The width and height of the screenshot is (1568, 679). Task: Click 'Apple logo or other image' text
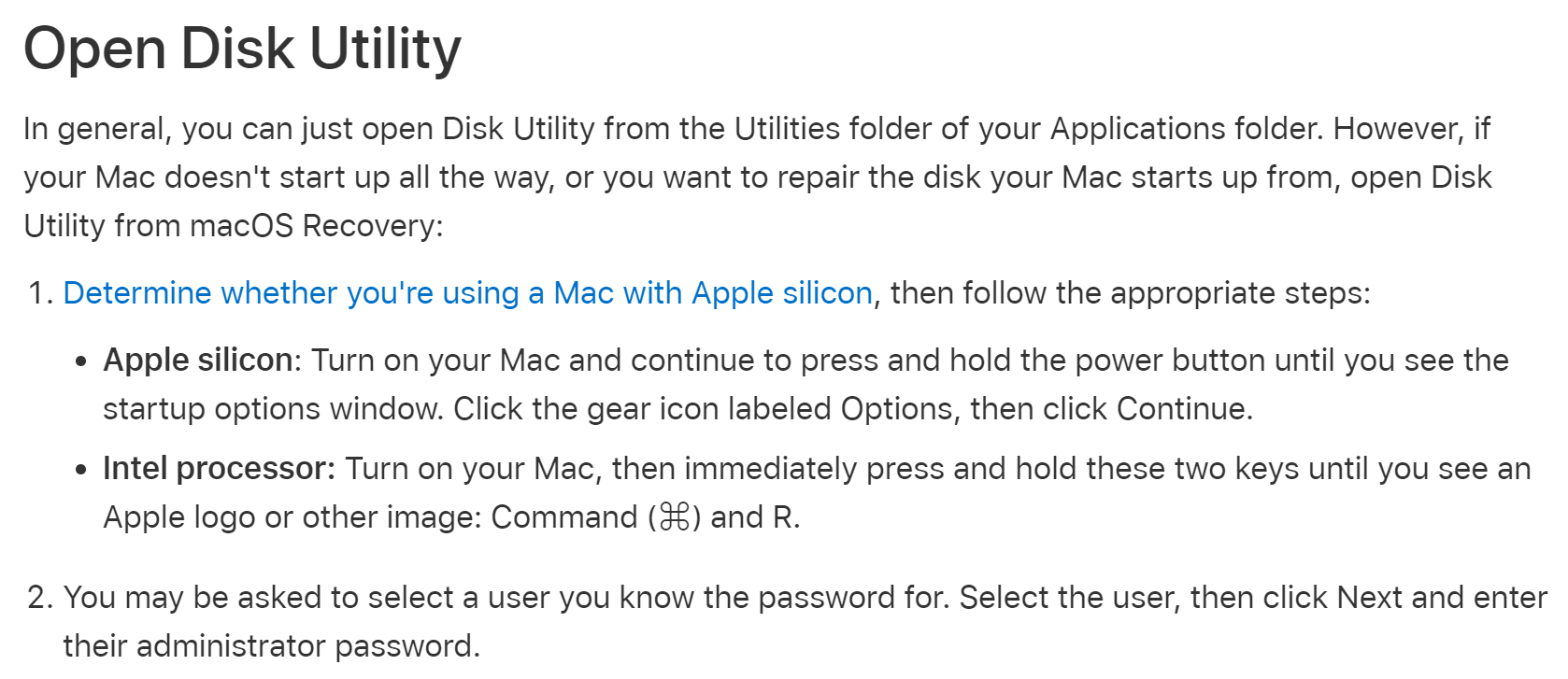point(291,517)
